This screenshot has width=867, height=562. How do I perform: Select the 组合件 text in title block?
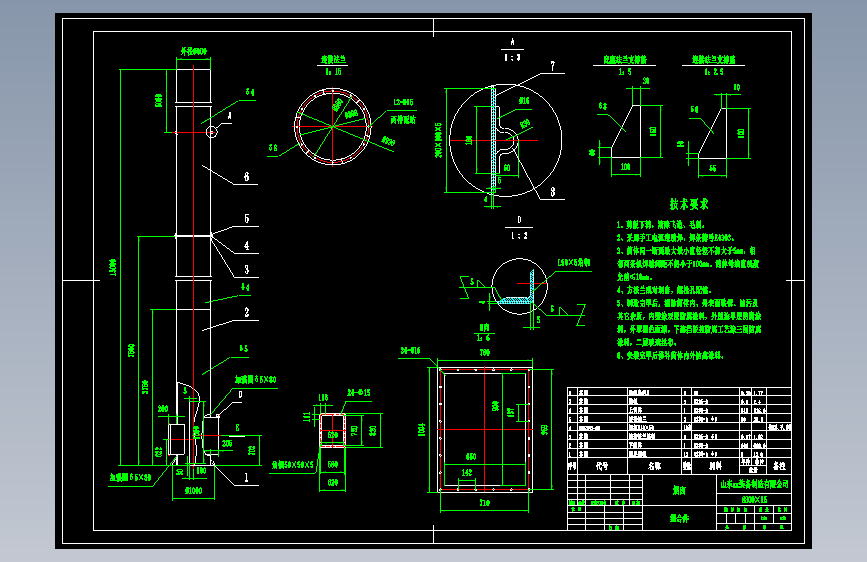point(679,518)
